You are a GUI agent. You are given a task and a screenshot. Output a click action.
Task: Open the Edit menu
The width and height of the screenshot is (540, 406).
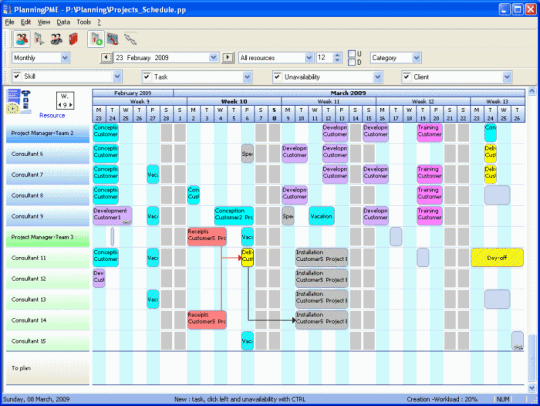point(26,22)
